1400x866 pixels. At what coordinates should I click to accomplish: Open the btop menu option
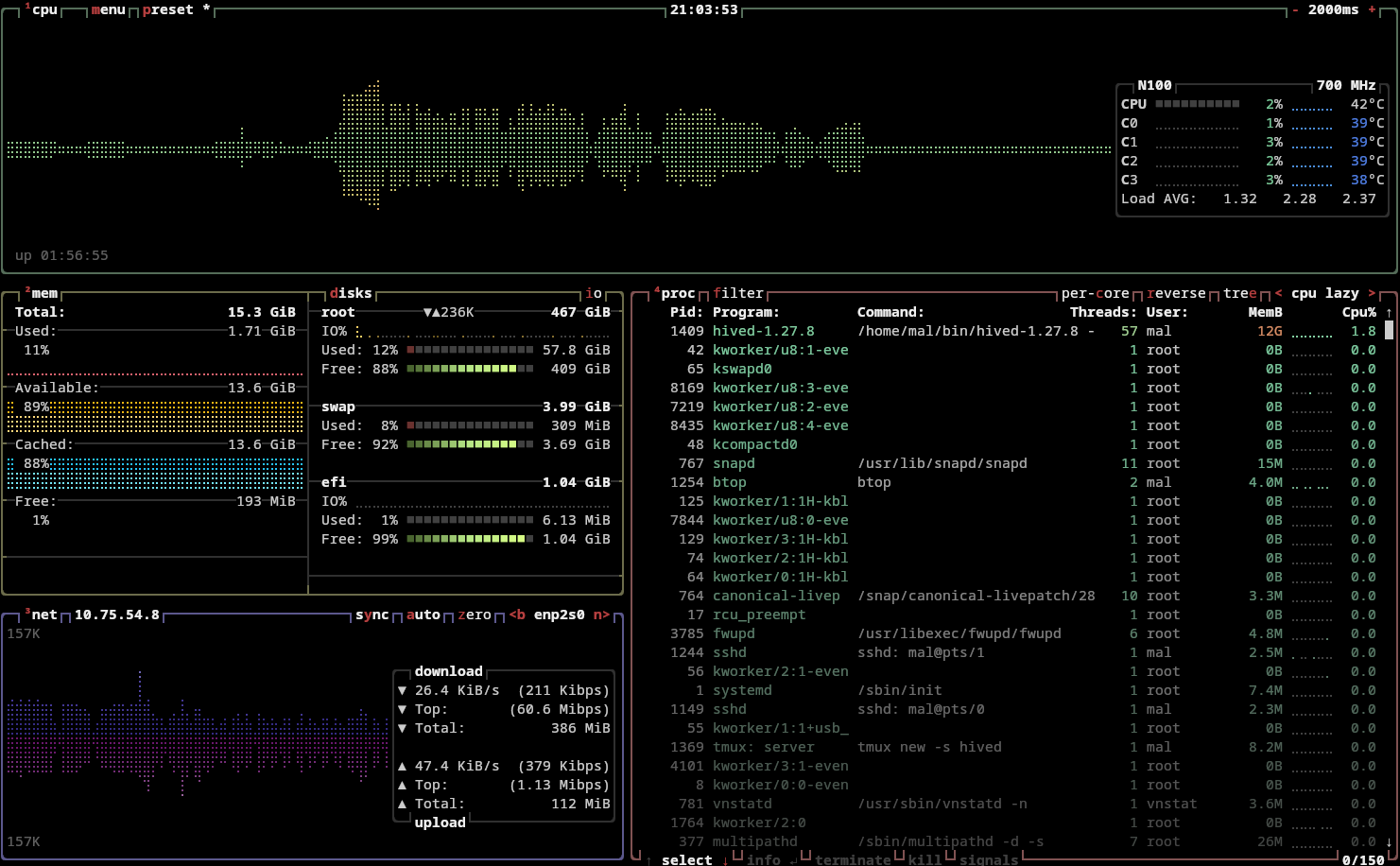(x=109, y=9)
